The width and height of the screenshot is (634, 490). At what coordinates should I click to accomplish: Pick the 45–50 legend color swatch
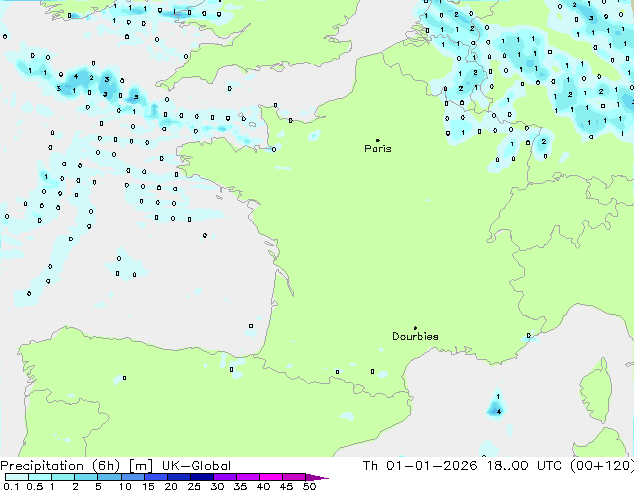(294, 477)
